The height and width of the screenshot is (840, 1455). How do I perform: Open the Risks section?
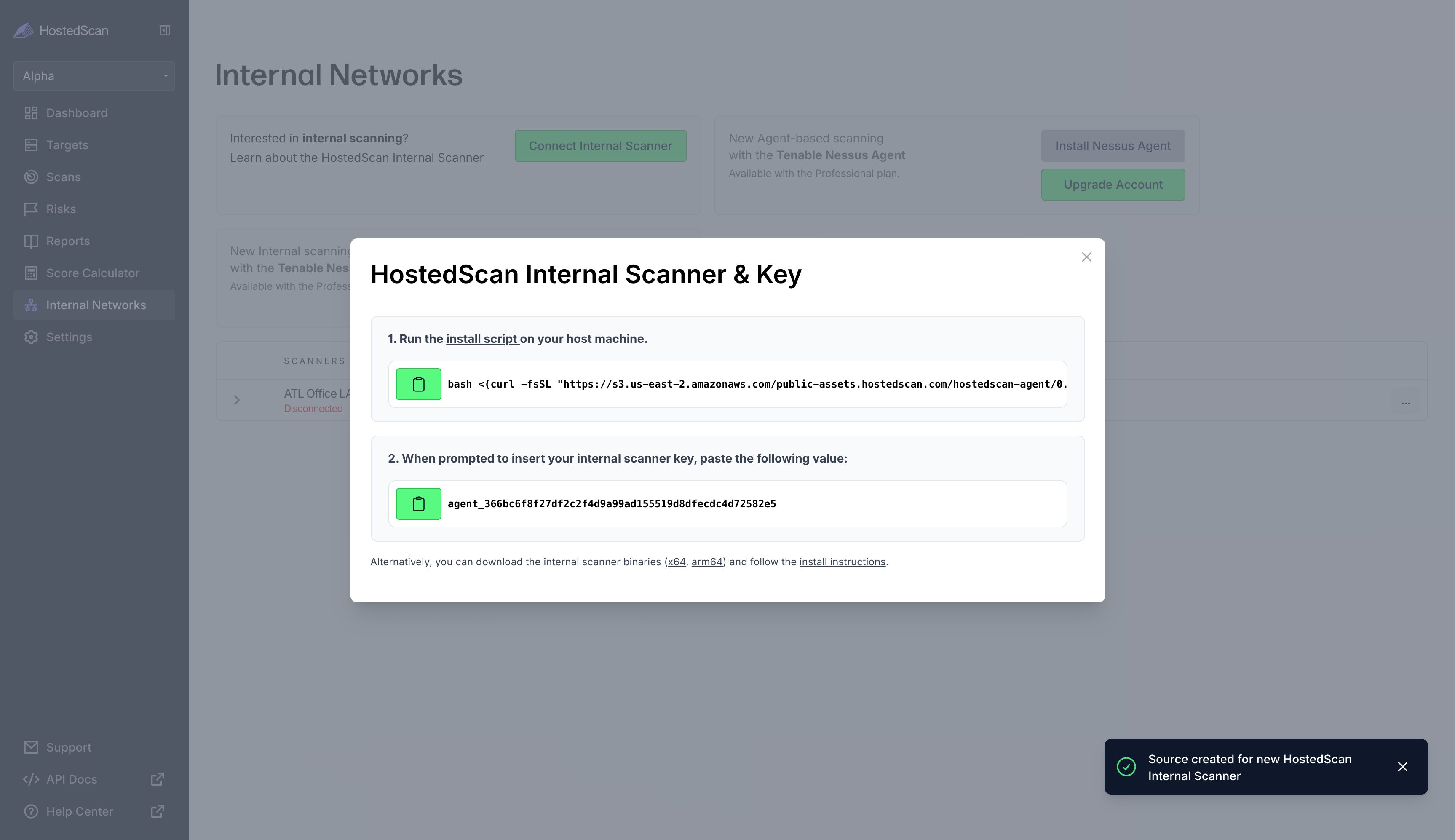94,209
